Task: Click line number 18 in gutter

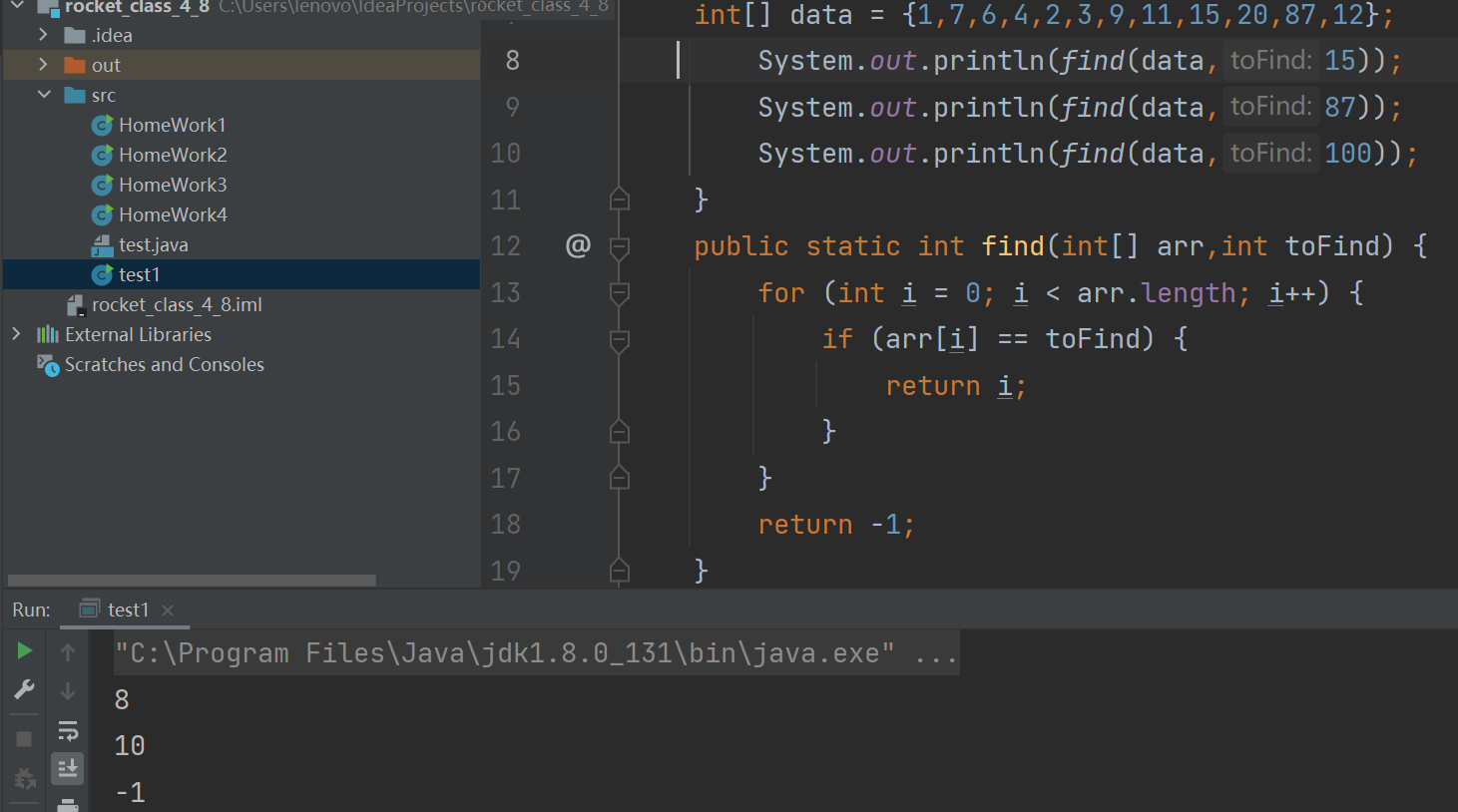Action: [x=506, y=525]
